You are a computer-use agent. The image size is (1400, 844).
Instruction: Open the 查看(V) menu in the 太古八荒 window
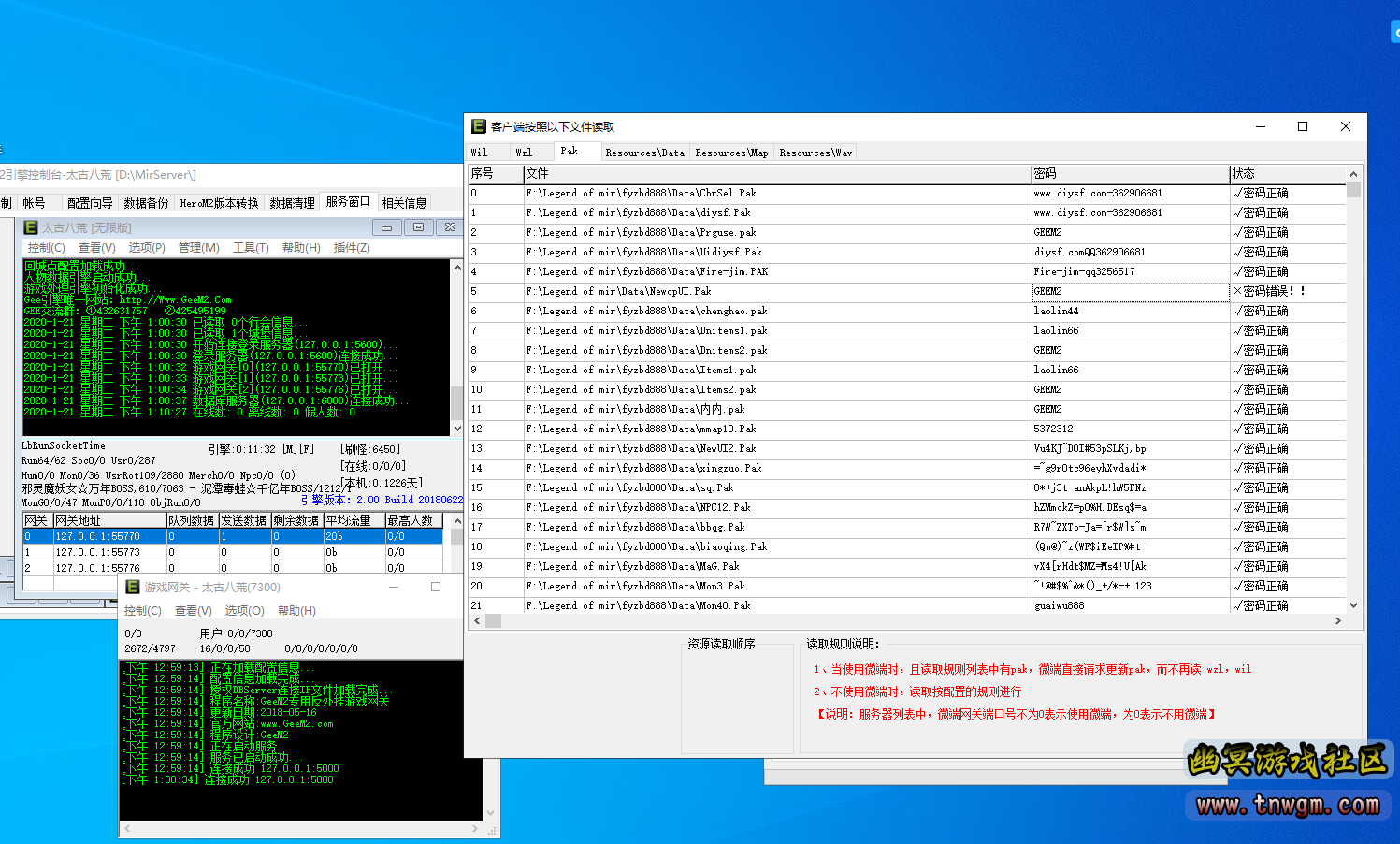coord(96,248)
